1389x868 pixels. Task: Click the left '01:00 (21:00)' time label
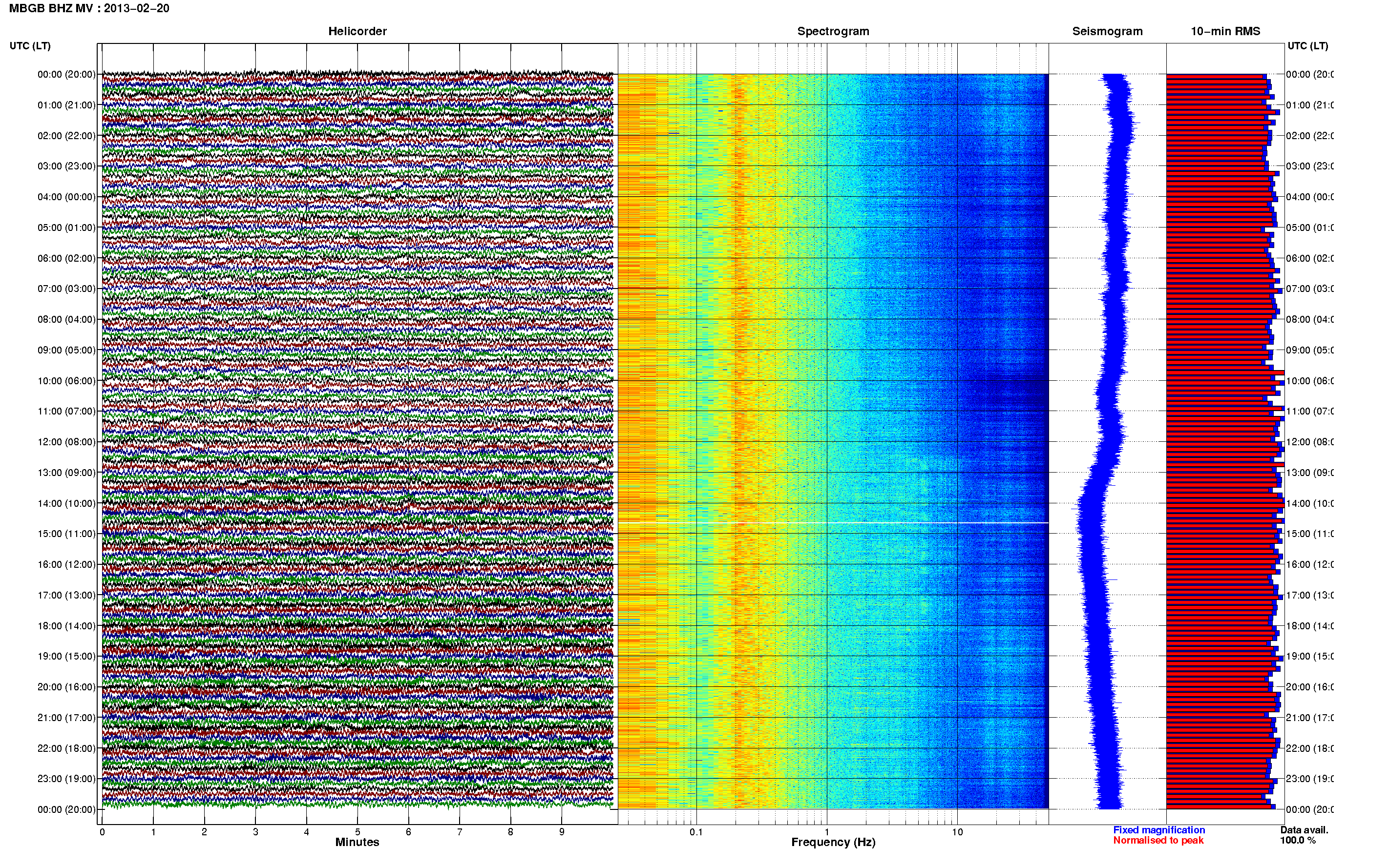coord(66,105)
